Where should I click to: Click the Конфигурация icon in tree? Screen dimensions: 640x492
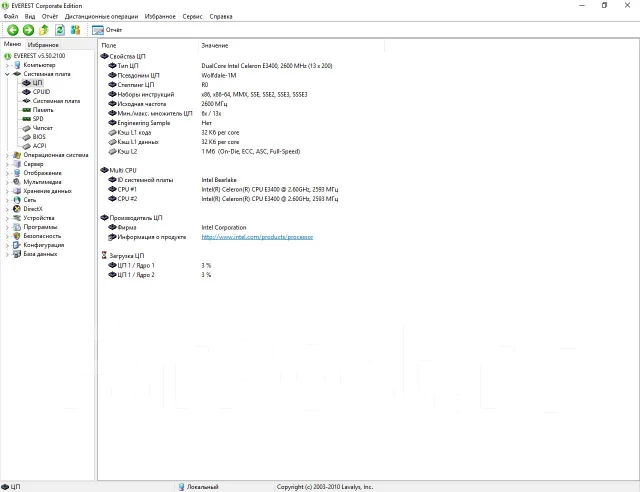[17, 245]
